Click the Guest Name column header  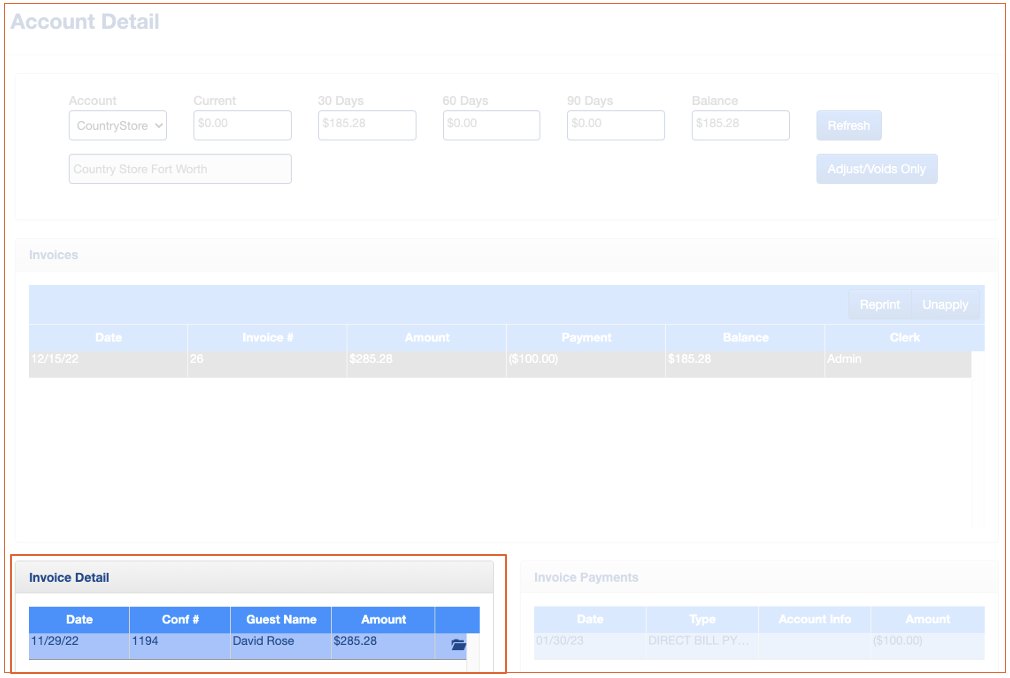pyautogui.click(x=281, y=620)
